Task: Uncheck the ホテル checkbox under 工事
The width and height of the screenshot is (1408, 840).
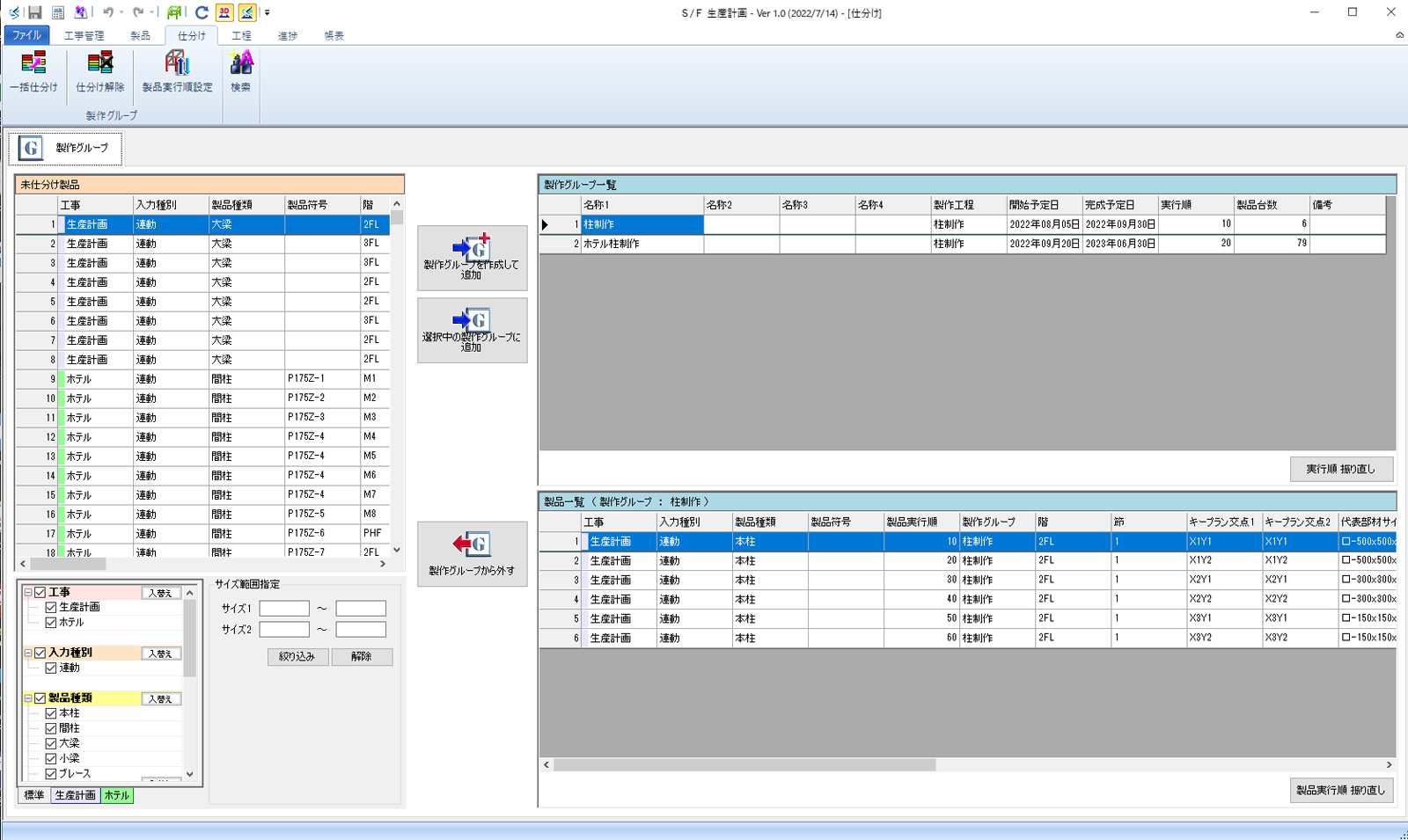Action: tap(51, 623)
